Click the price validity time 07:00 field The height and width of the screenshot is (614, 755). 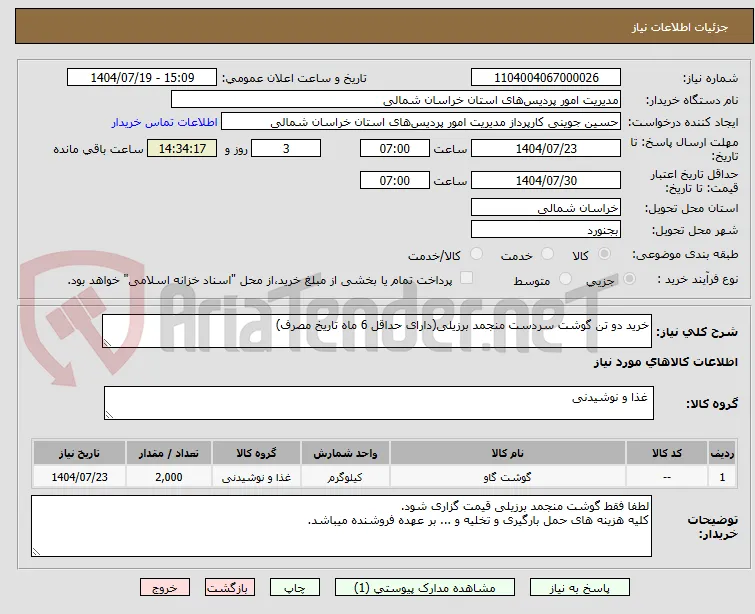click(394, 181)
